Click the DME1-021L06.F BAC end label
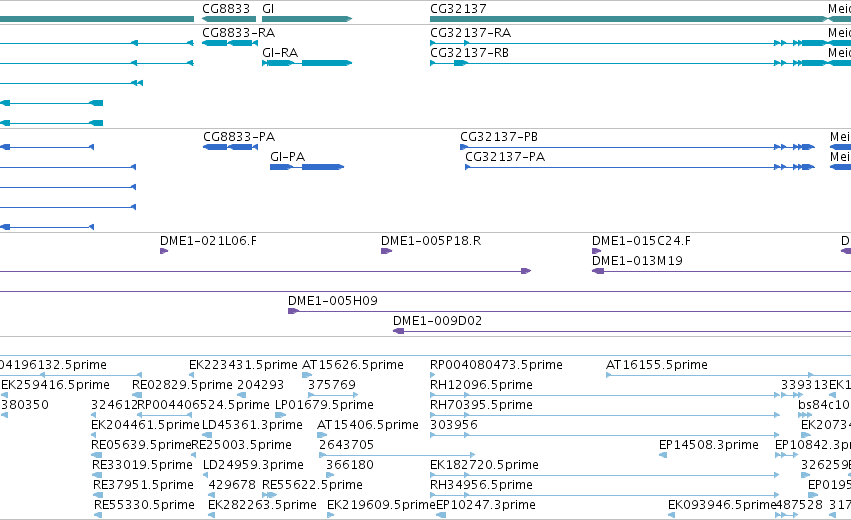 click(x=208, y=240)
